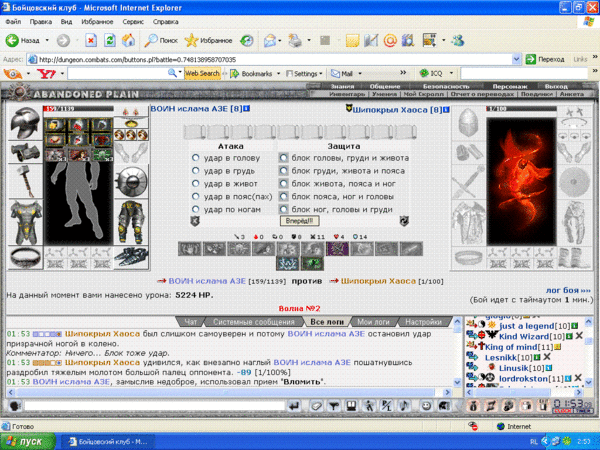Select defense 'блок живота, пояса и ног'
This screenshot has height=450, width=600.
click(x=284, y=184)
